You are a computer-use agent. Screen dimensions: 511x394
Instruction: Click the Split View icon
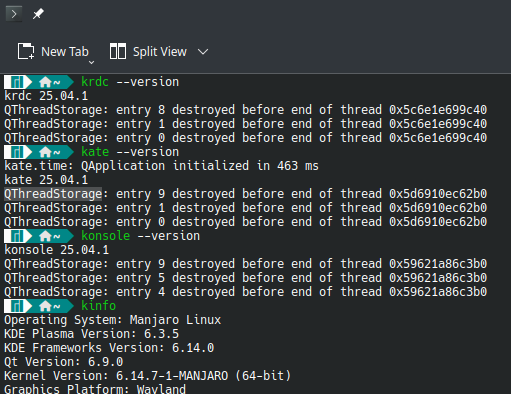[x=118, y=51]
